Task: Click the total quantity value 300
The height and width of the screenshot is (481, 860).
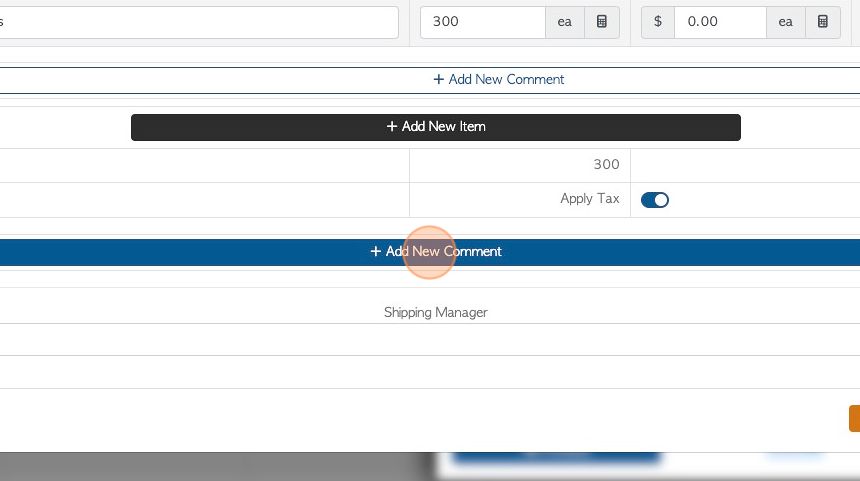Action: pos(606,165)
